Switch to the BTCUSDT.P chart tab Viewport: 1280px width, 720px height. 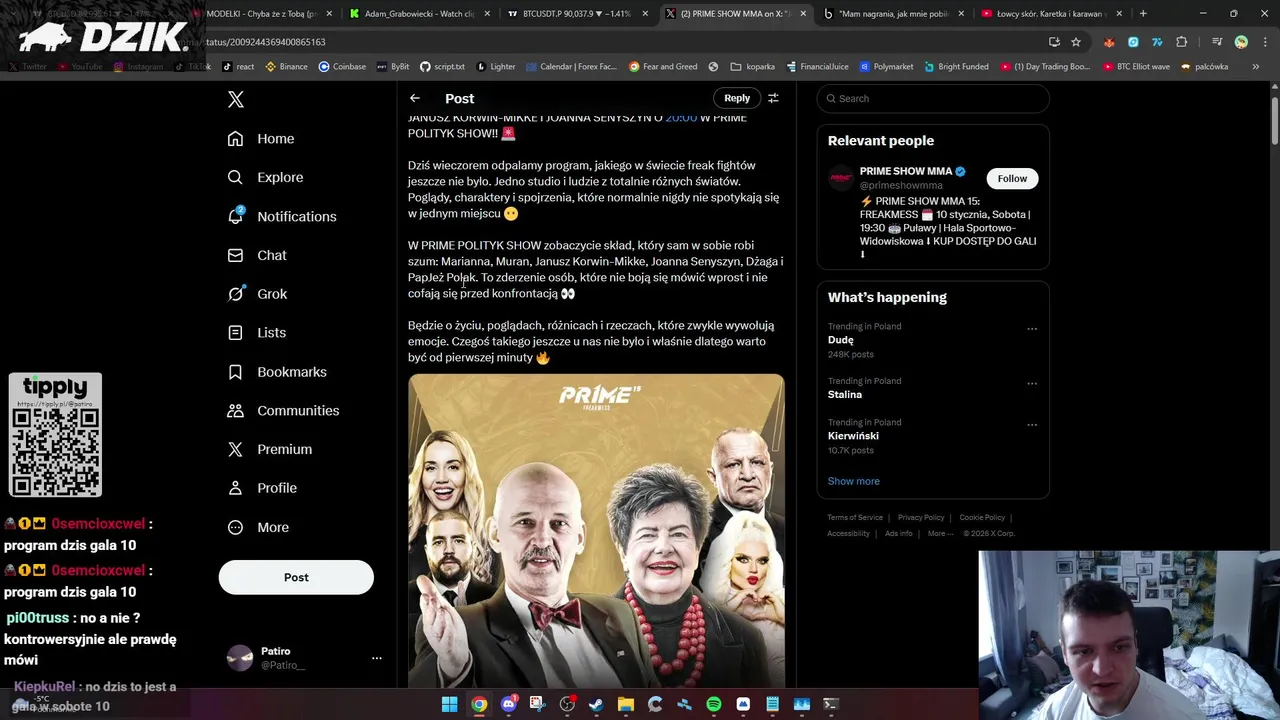click(x=577, y=14)
